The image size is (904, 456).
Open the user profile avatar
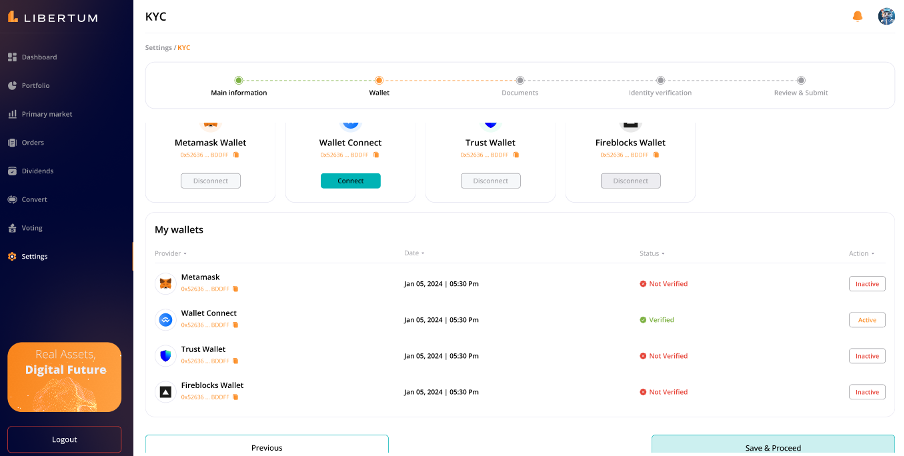886,16
